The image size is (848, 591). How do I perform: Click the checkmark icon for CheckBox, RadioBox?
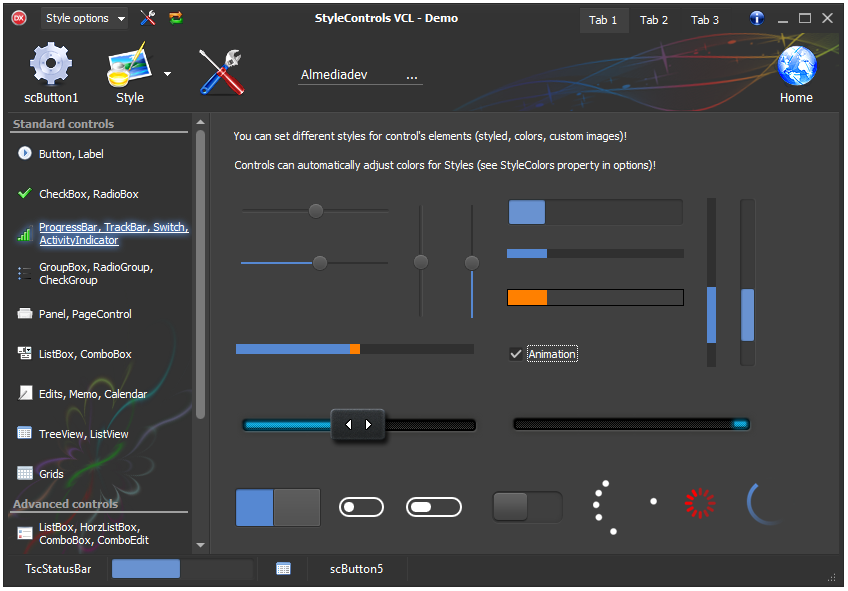coord(24,193)
